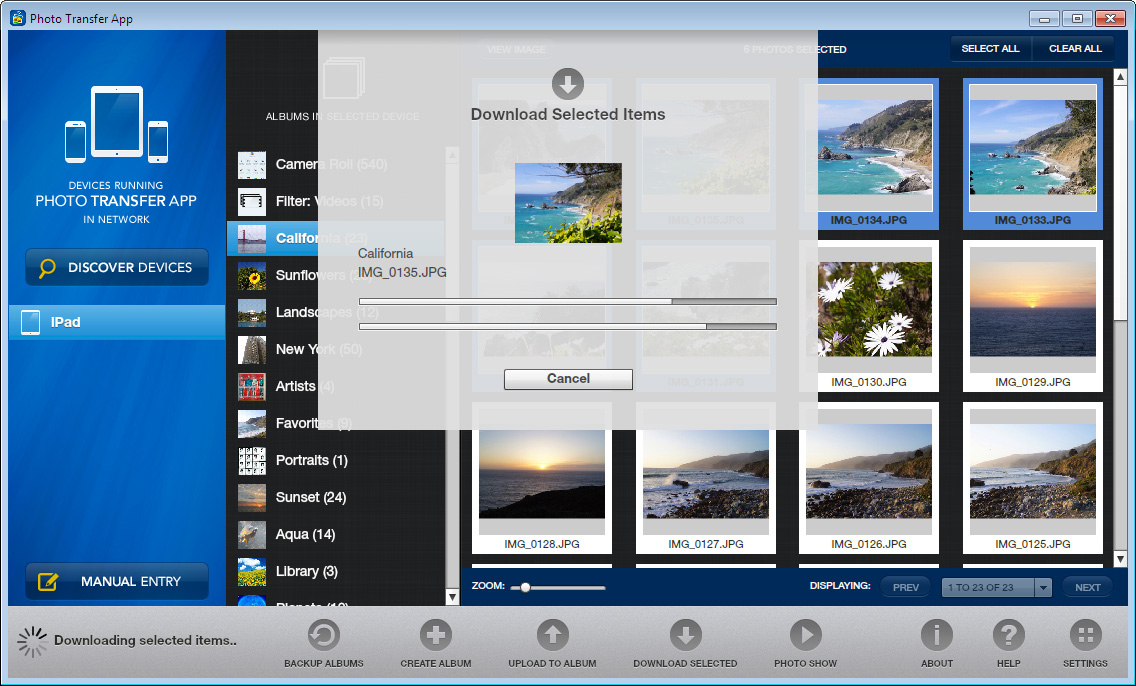Open the Camera Roll album

pyautogui.click(x=337, y=164)
